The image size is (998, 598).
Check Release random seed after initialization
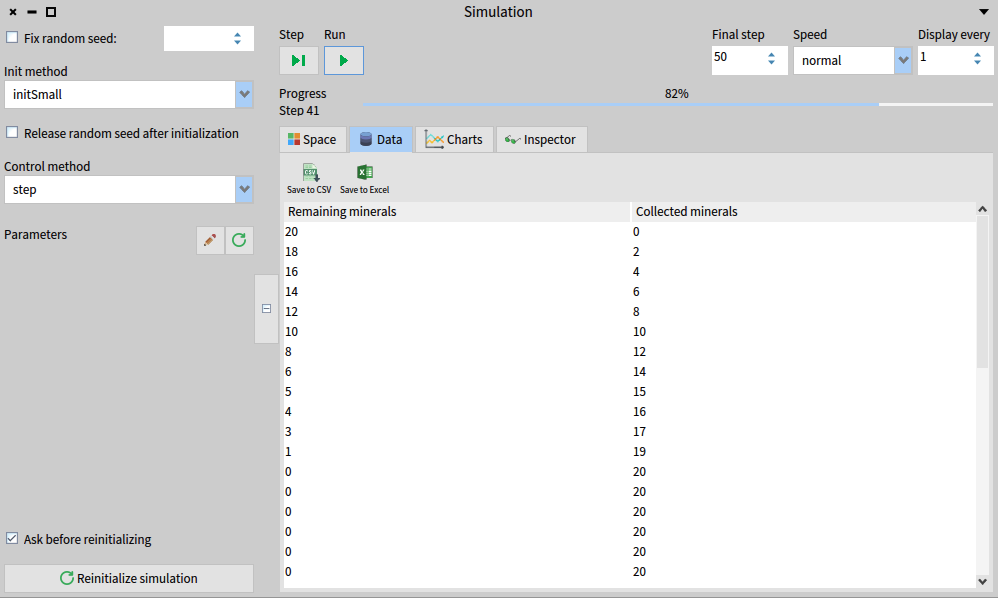[12, 133]
